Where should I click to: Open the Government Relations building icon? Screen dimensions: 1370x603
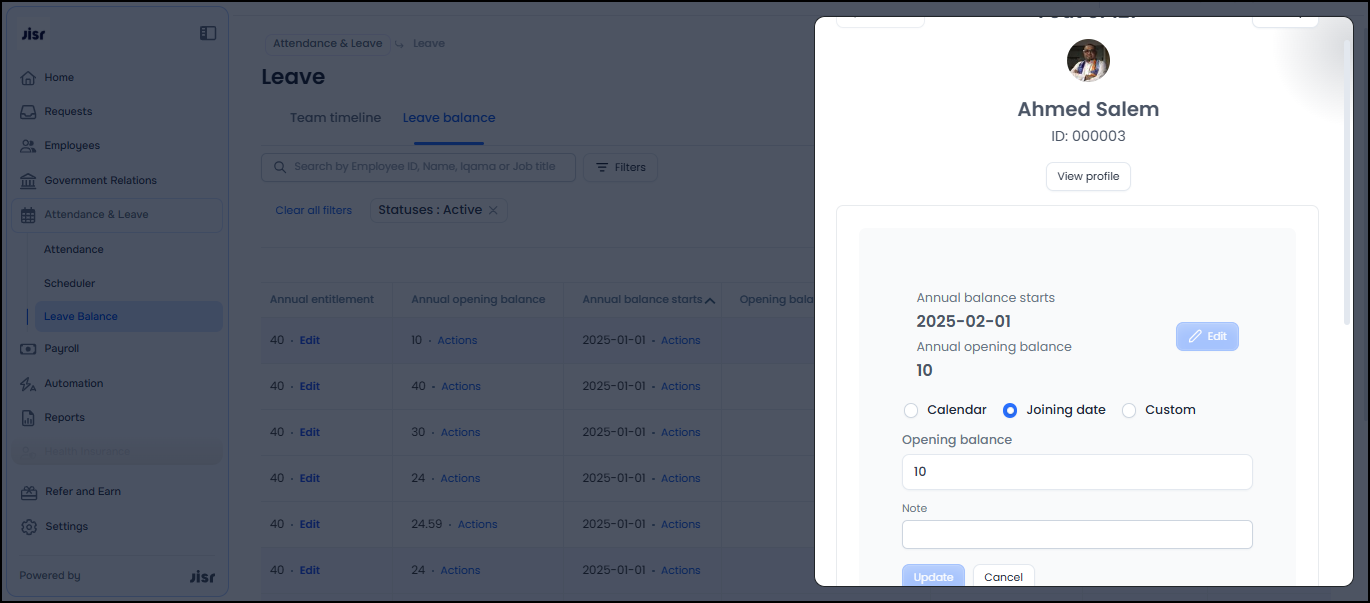[x=28, y=181]
